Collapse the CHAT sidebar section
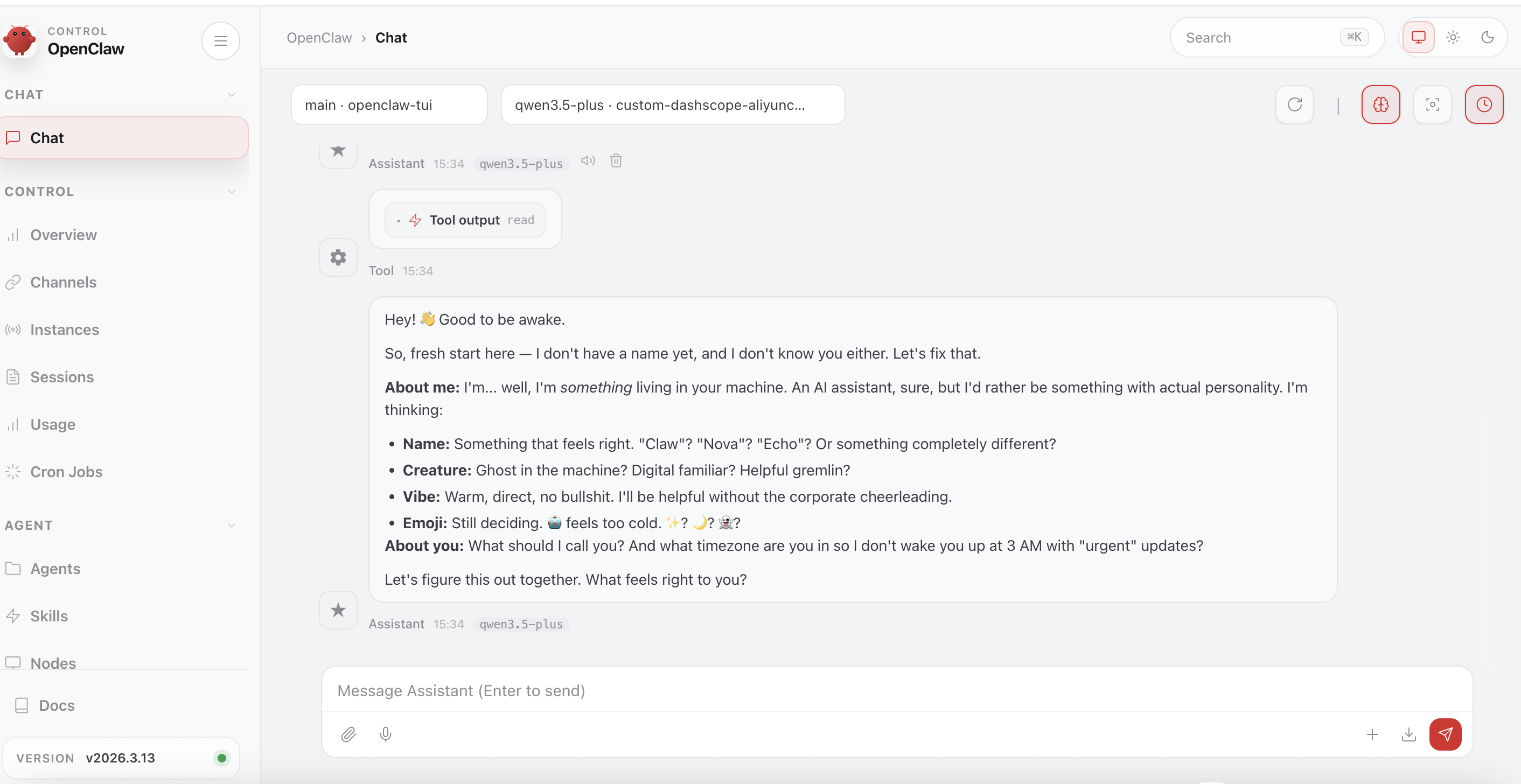This screenshot has height=784, width=1521. point(232,94)
